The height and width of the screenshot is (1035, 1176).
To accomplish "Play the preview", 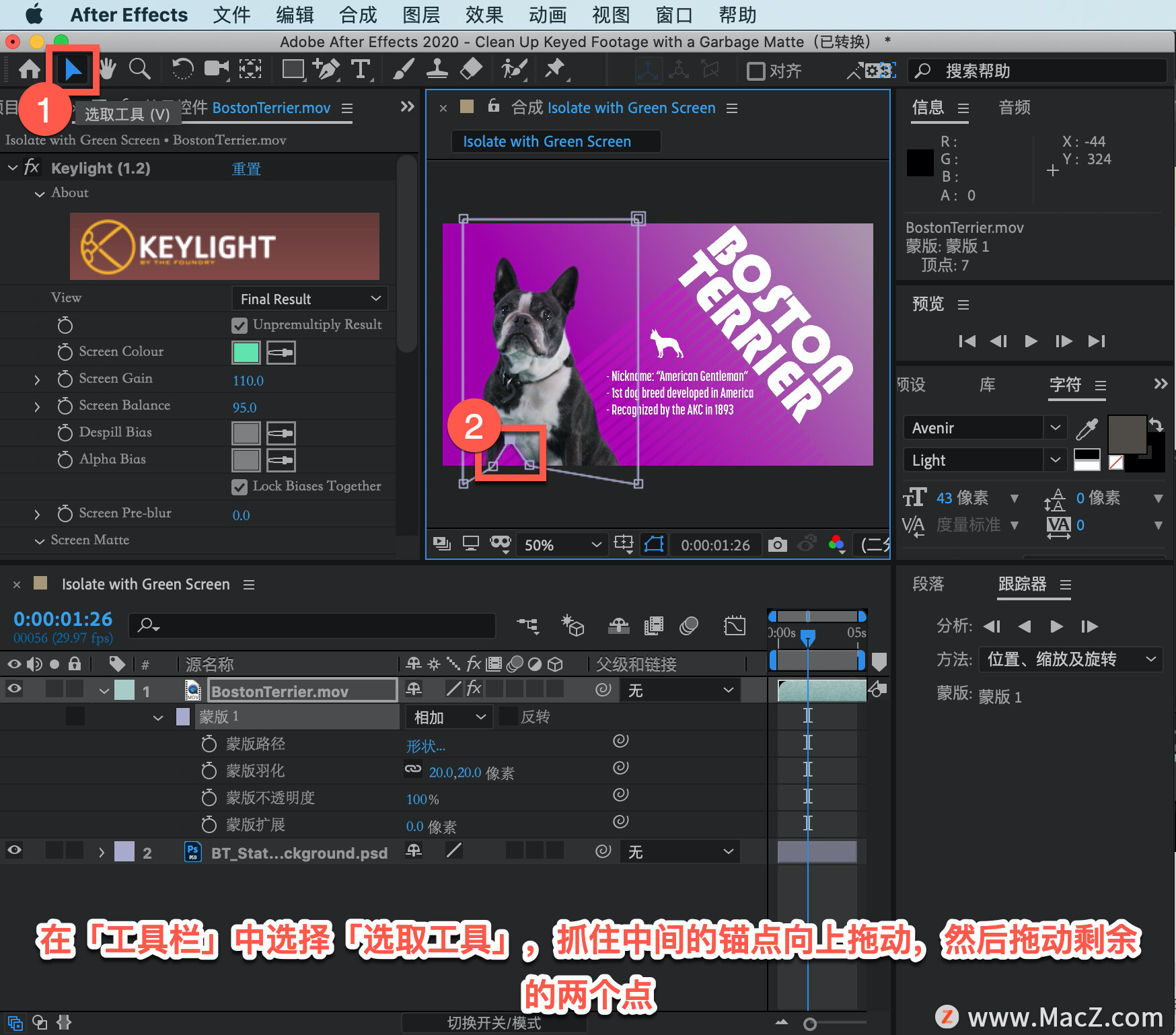I will coord(1031,341).
